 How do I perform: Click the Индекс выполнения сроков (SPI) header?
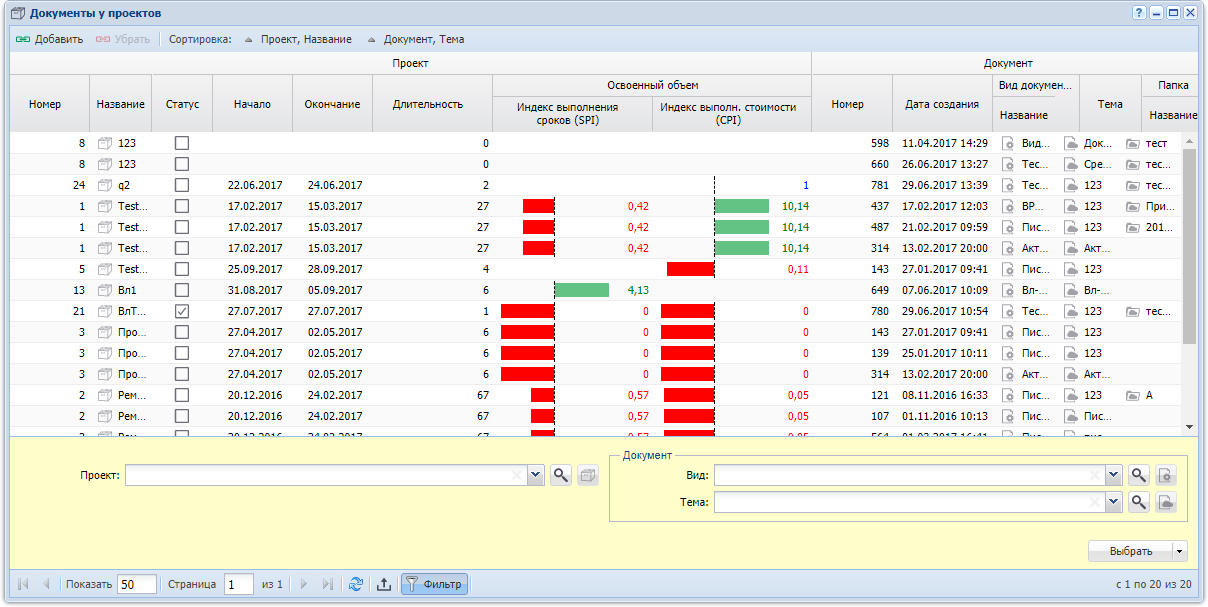572,114
